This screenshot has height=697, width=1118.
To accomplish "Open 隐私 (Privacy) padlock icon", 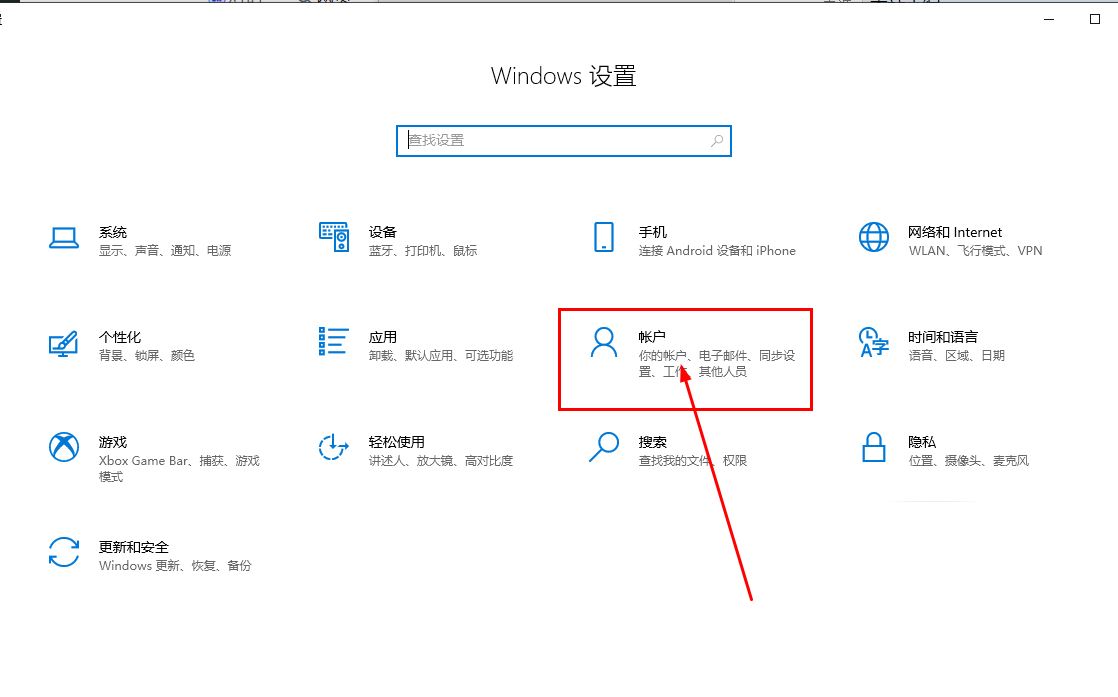I will [x=872, y=449].
